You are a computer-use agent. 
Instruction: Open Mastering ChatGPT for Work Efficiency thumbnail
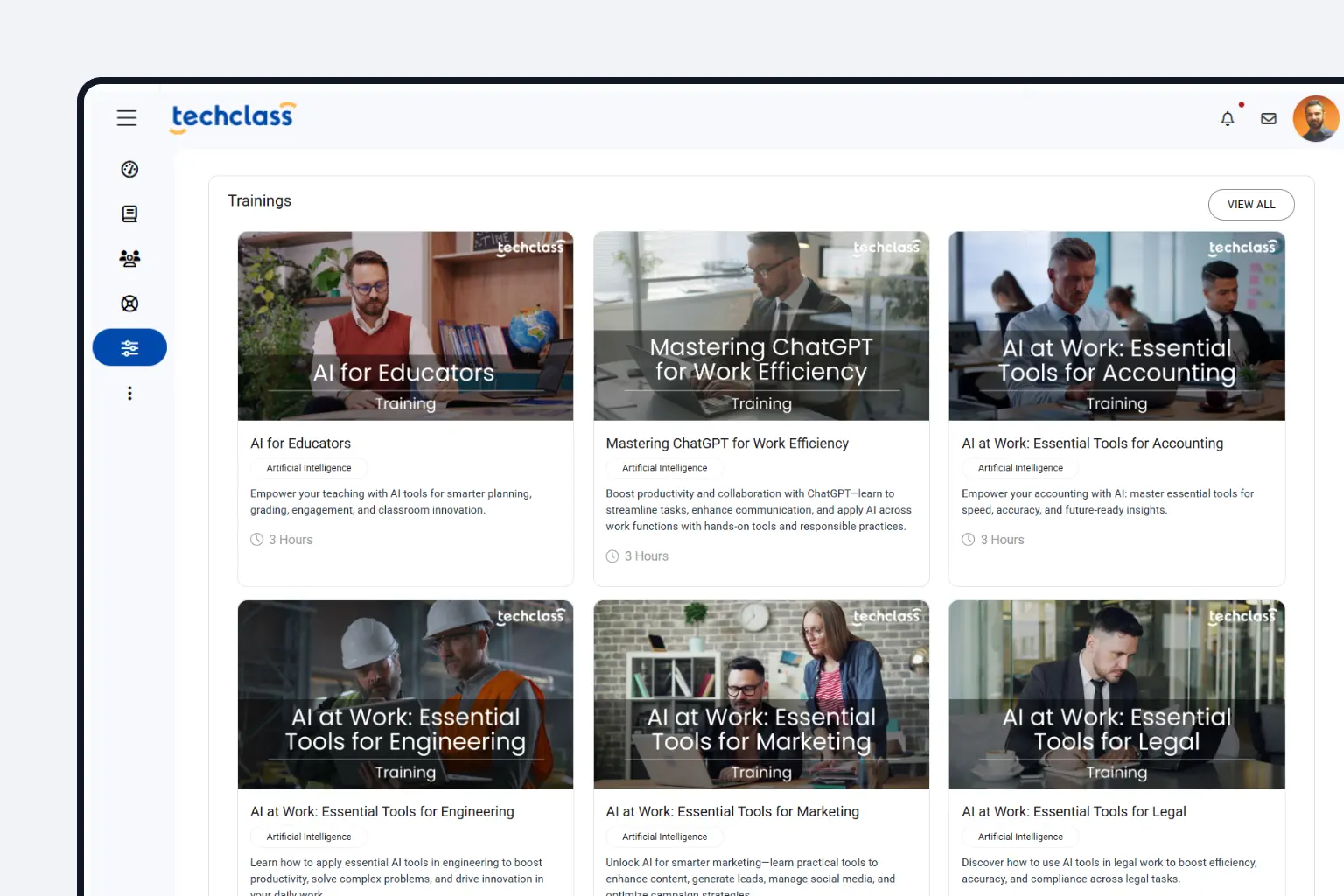click(x=761, y=325)
